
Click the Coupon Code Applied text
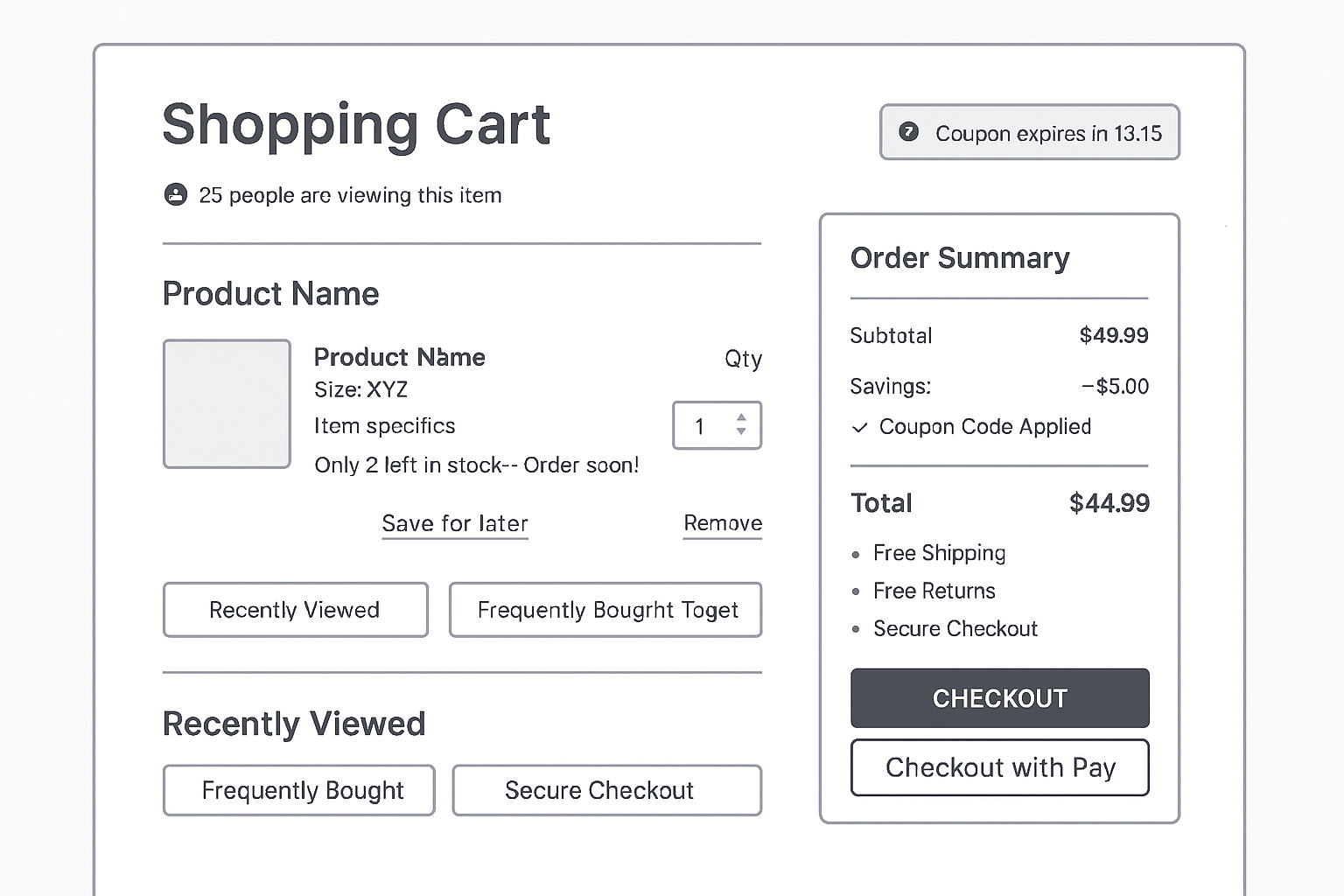(x=984, y=427)
